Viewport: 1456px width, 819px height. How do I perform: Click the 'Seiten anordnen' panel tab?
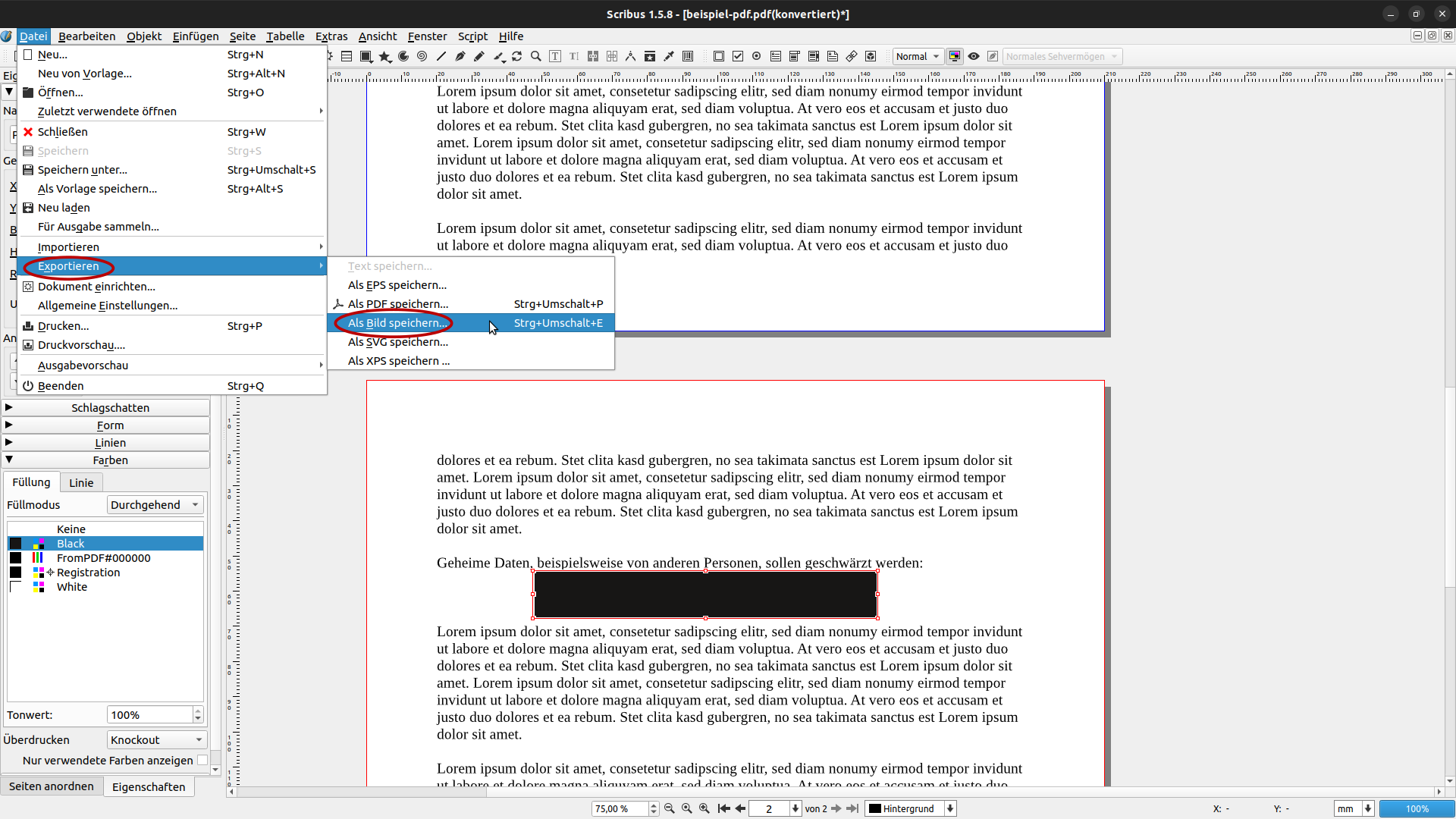[x=52, y=786]
